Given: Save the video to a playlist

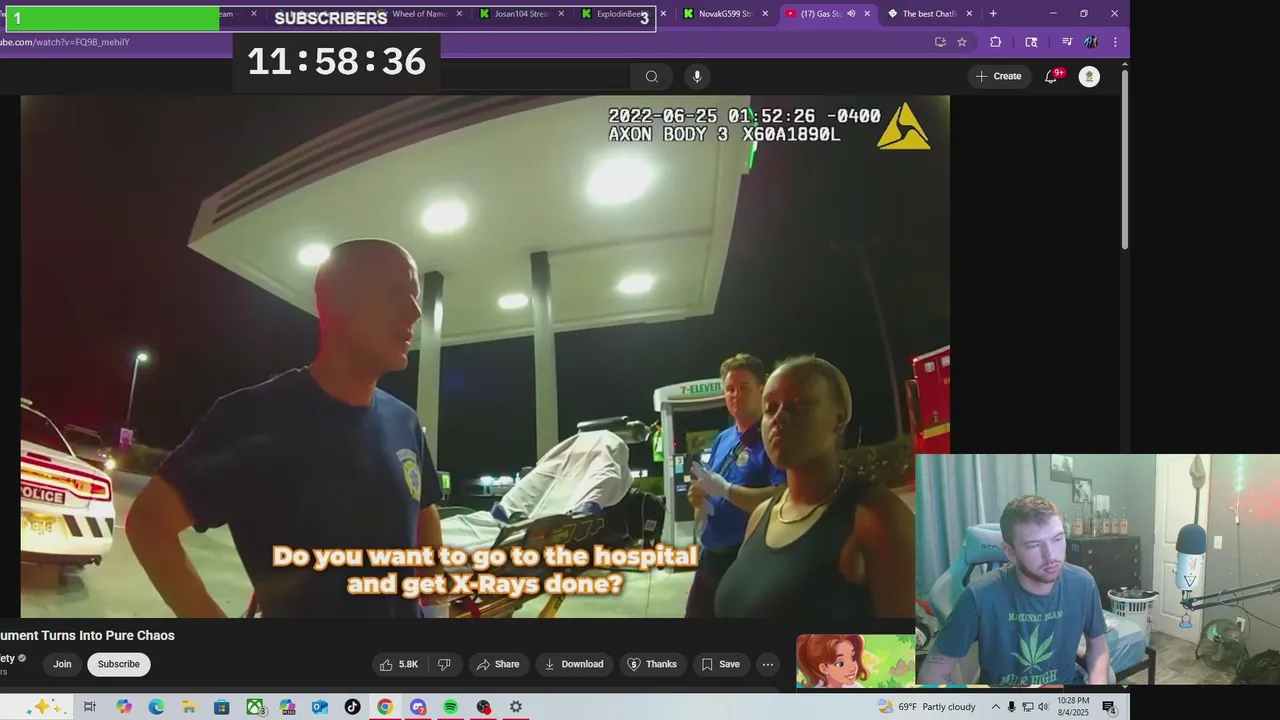Looking at the screenshot, I should [x=721, y=664].
